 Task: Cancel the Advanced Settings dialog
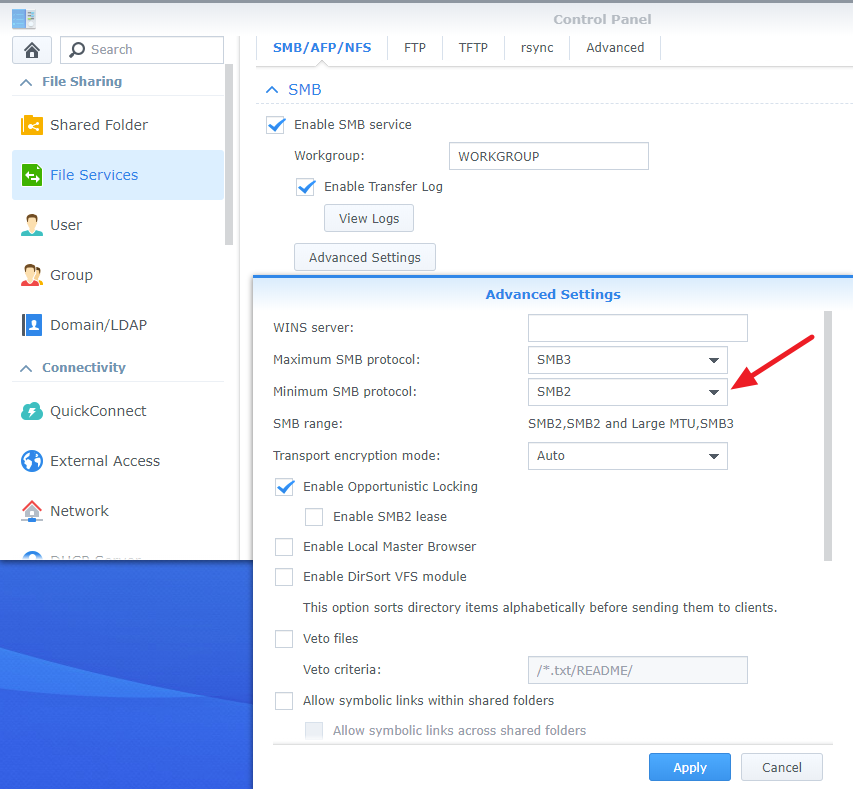point(781,767)
